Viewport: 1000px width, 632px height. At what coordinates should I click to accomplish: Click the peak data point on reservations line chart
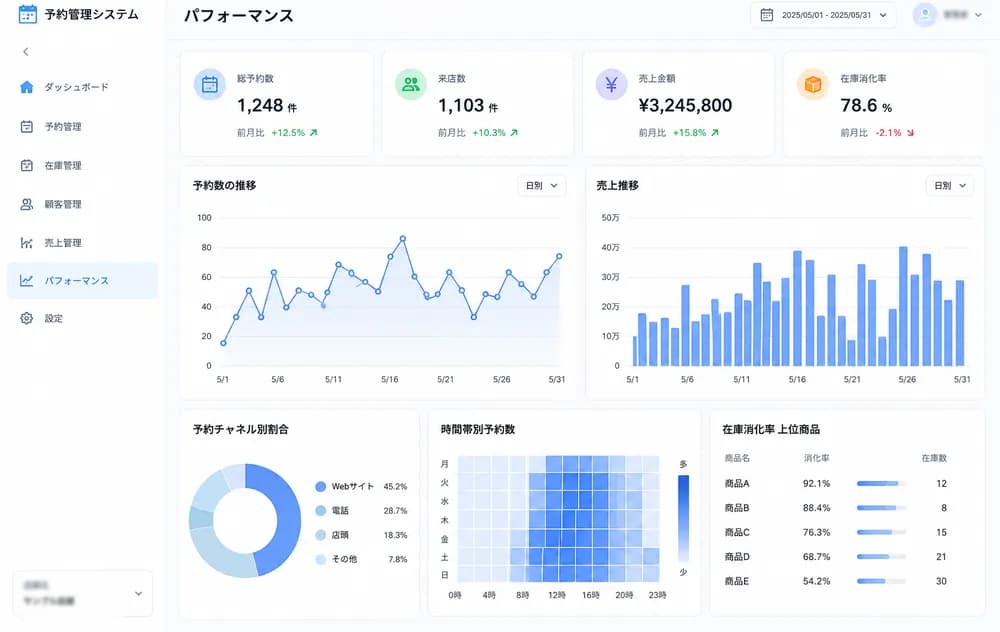coord(402,239)
